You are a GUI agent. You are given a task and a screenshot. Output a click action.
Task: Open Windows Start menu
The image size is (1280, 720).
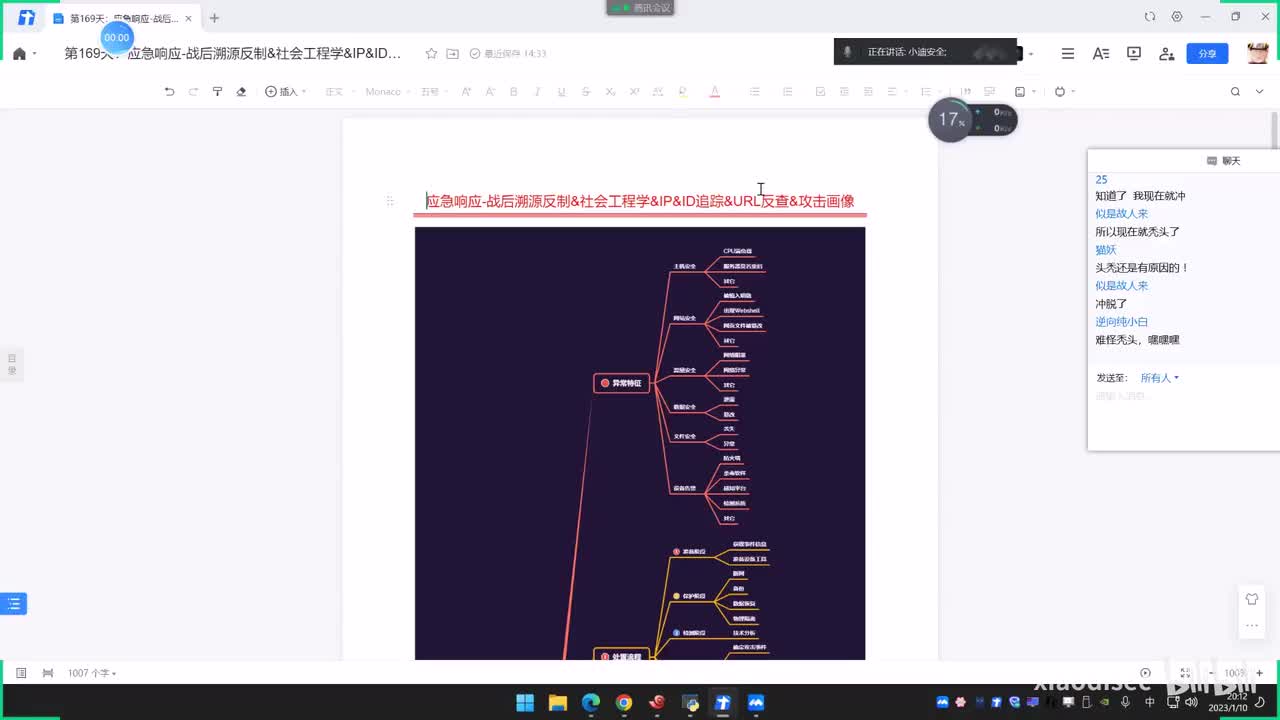525,703
